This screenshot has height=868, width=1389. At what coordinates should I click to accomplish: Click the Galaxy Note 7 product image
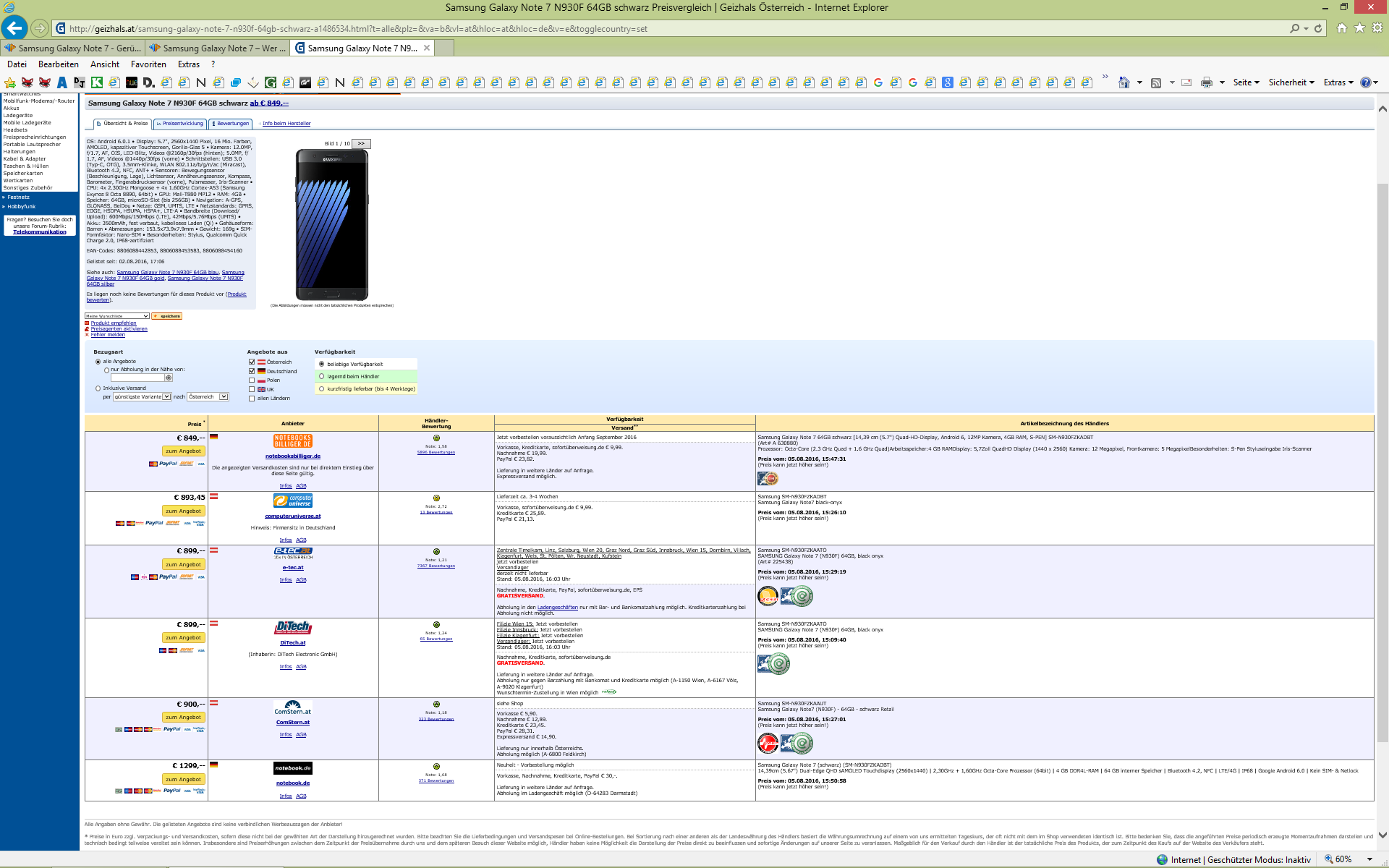click(x=332, y=224)
